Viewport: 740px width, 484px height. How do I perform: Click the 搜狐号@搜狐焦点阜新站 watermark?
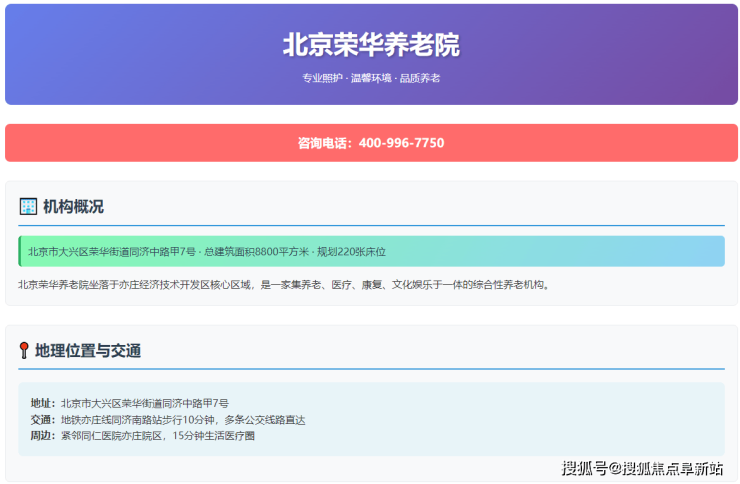pos(642,468)
